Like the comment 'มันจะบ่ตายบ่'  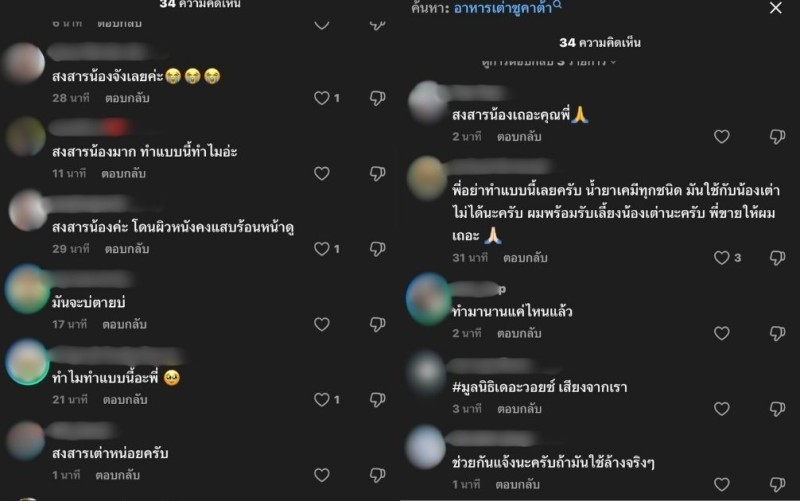click(x=321, y=324)
